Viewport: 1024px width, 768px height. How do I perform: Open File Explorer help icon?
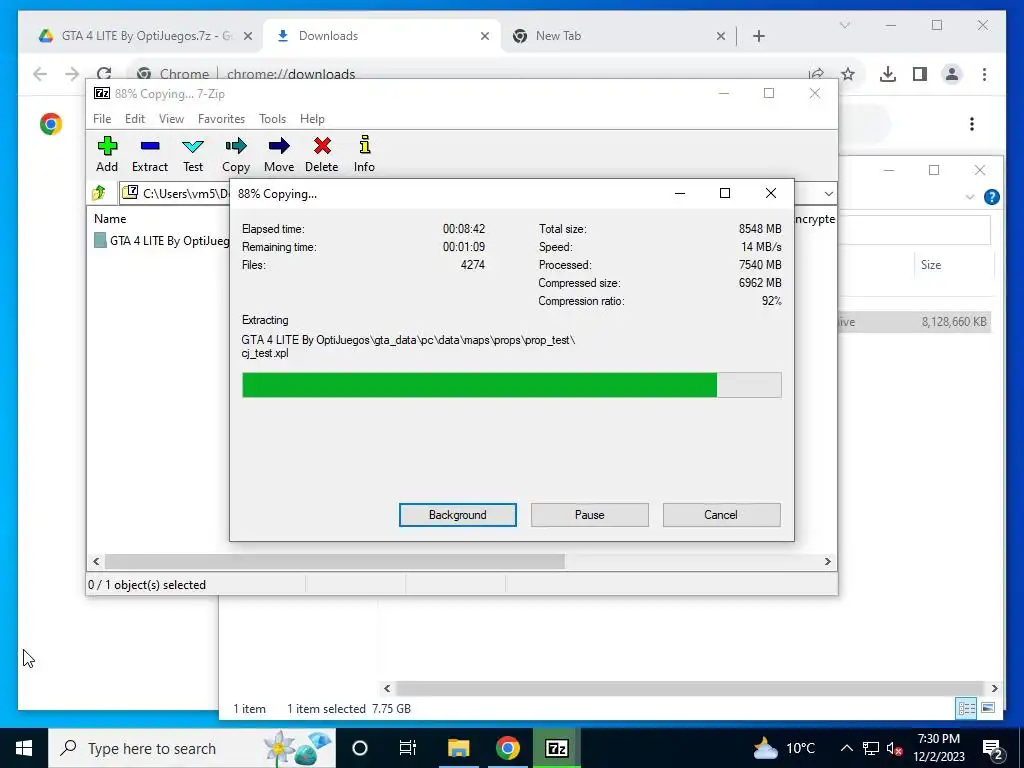991,197
